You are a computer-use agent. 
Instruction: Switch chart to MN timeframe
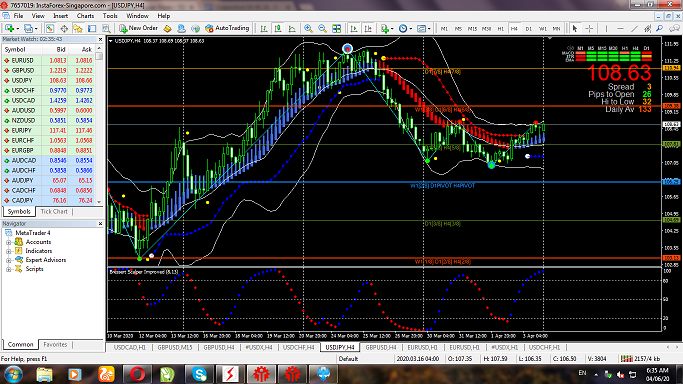point(556,28)
